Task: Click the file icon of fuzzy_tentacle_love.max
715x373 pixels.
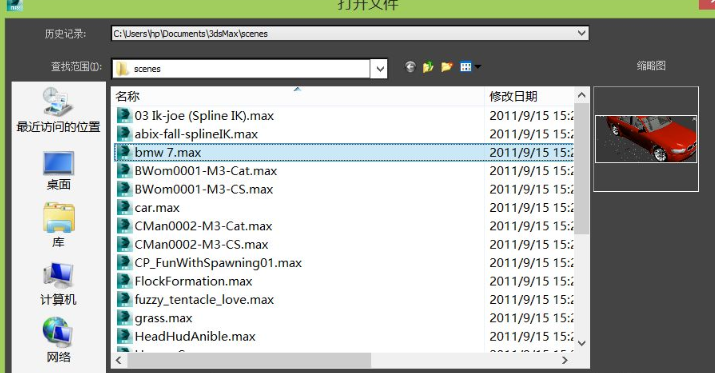Action: point(124,299)
